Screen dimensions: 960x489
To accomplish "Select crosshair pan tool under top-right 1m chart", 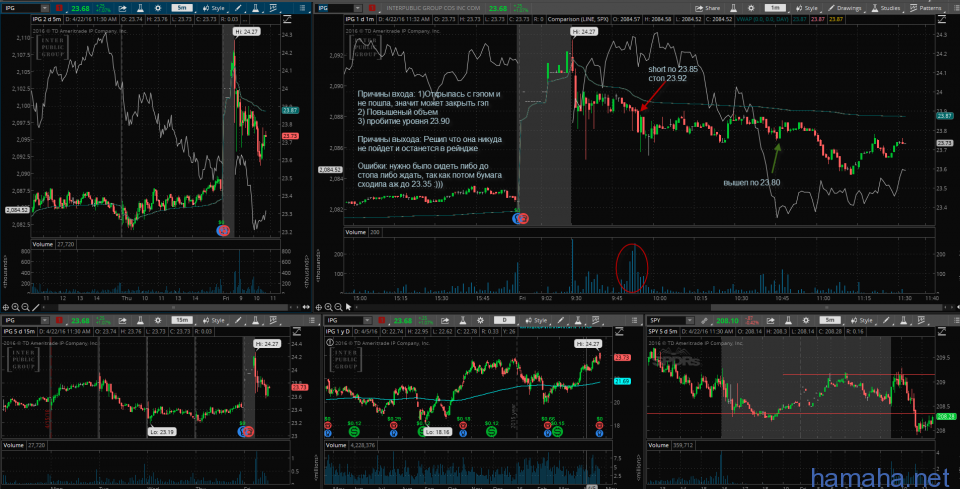I will click(318, 307).
